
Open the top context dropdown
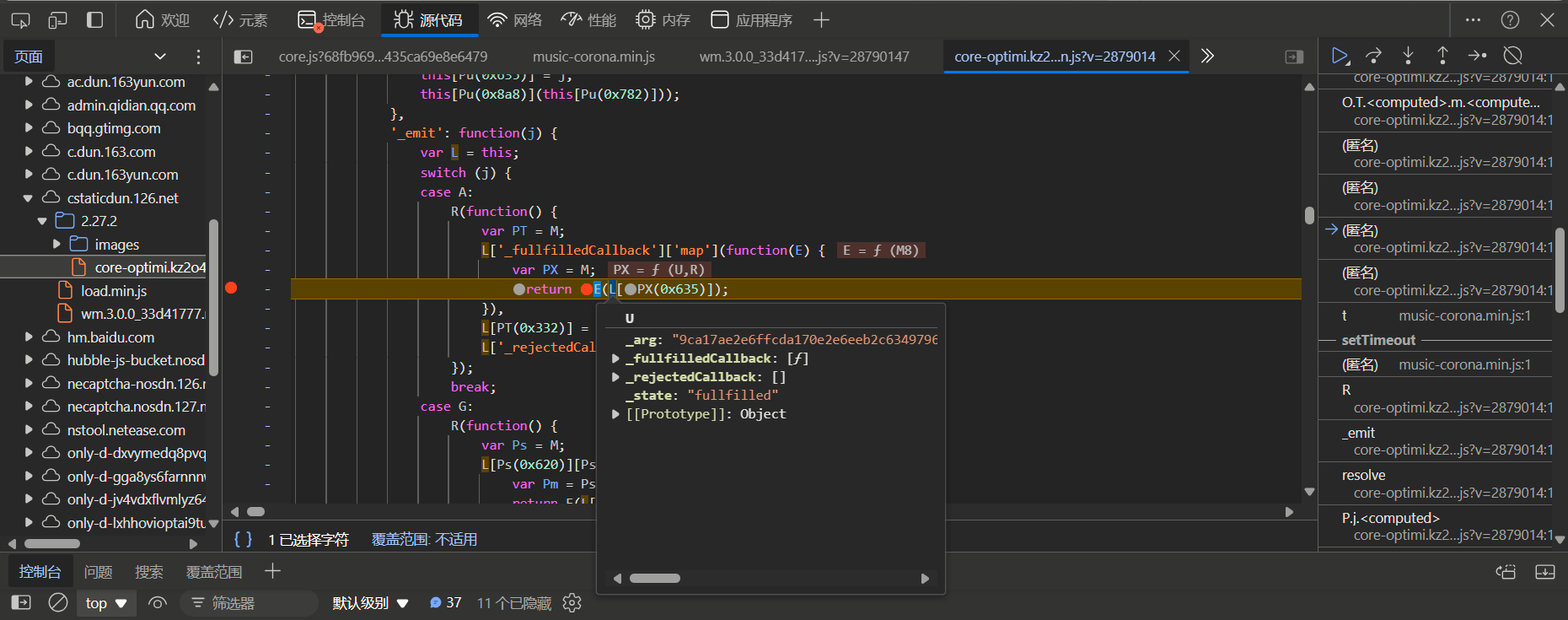[x=106, y=602]
